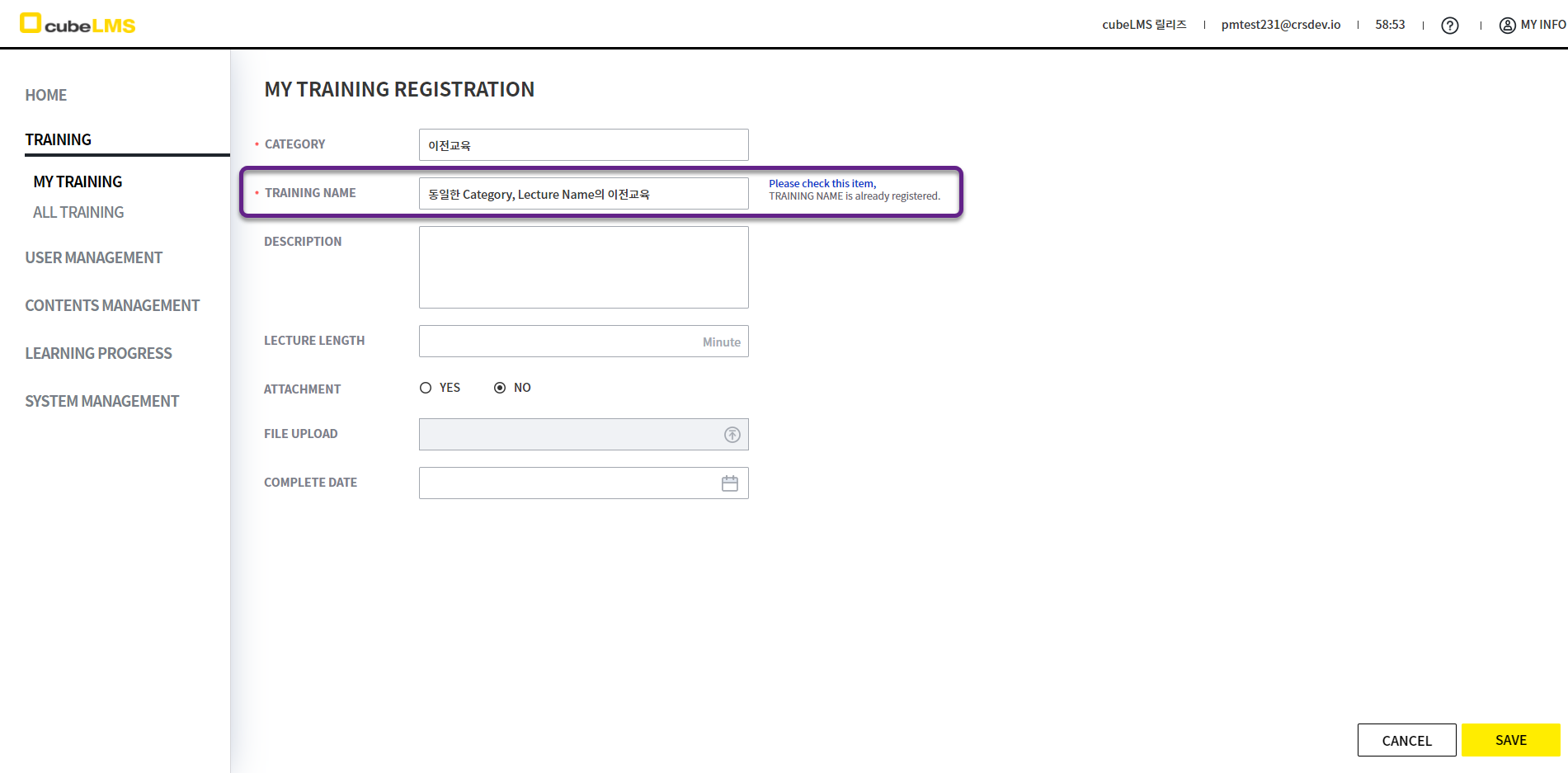
Task: Open the LEARNING PROGRESS section
Action: coord(98,354)
